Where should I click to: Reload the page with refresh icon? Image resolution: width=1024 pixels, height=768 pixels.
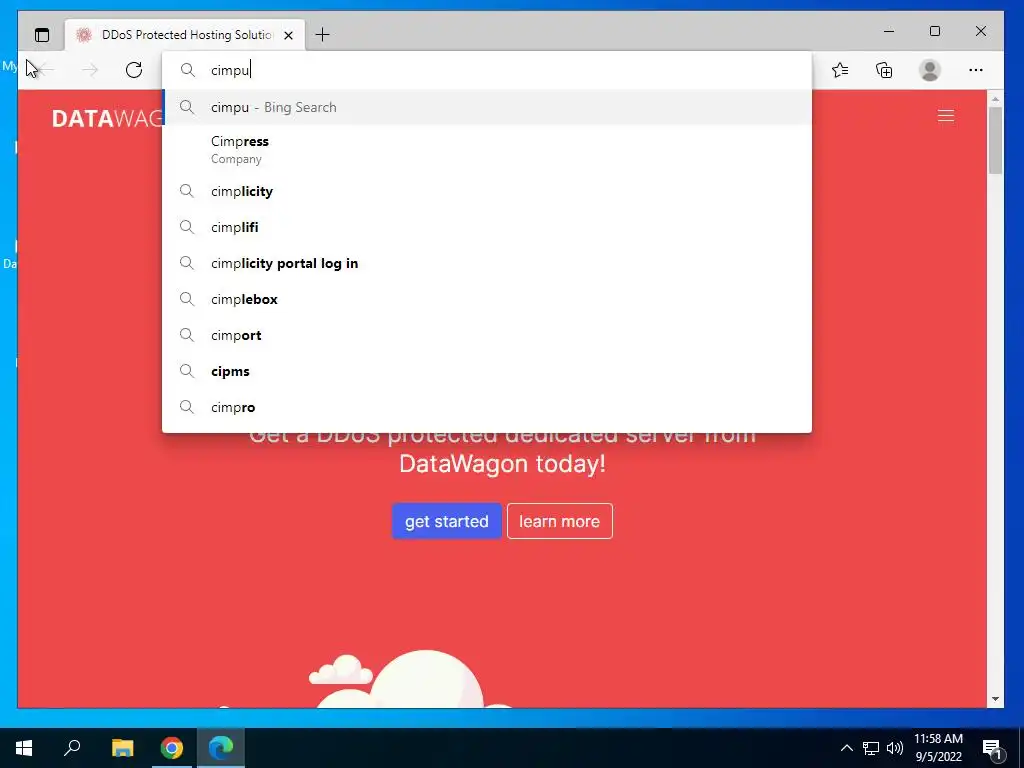pyautogui.click(x=134, y=70)
